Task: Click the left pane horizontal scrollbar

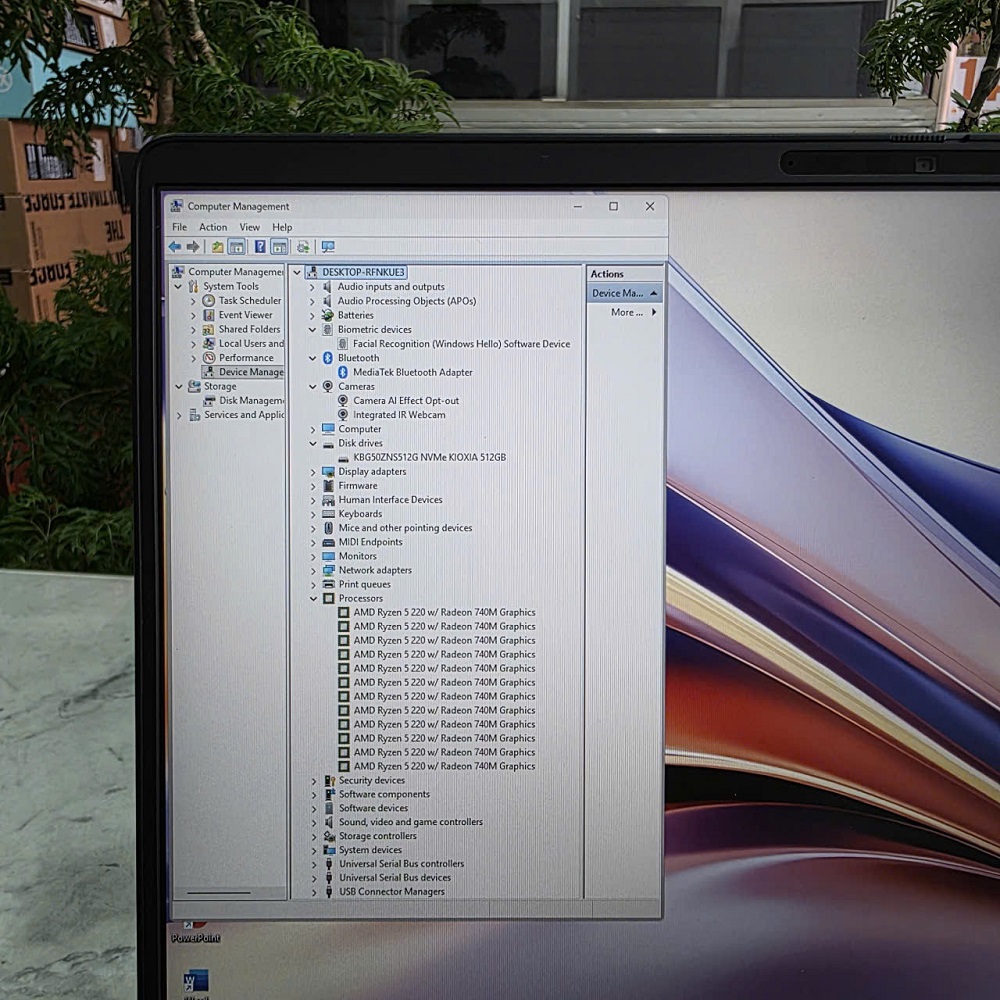Action: pyautogui.click(x=219, y=893)
